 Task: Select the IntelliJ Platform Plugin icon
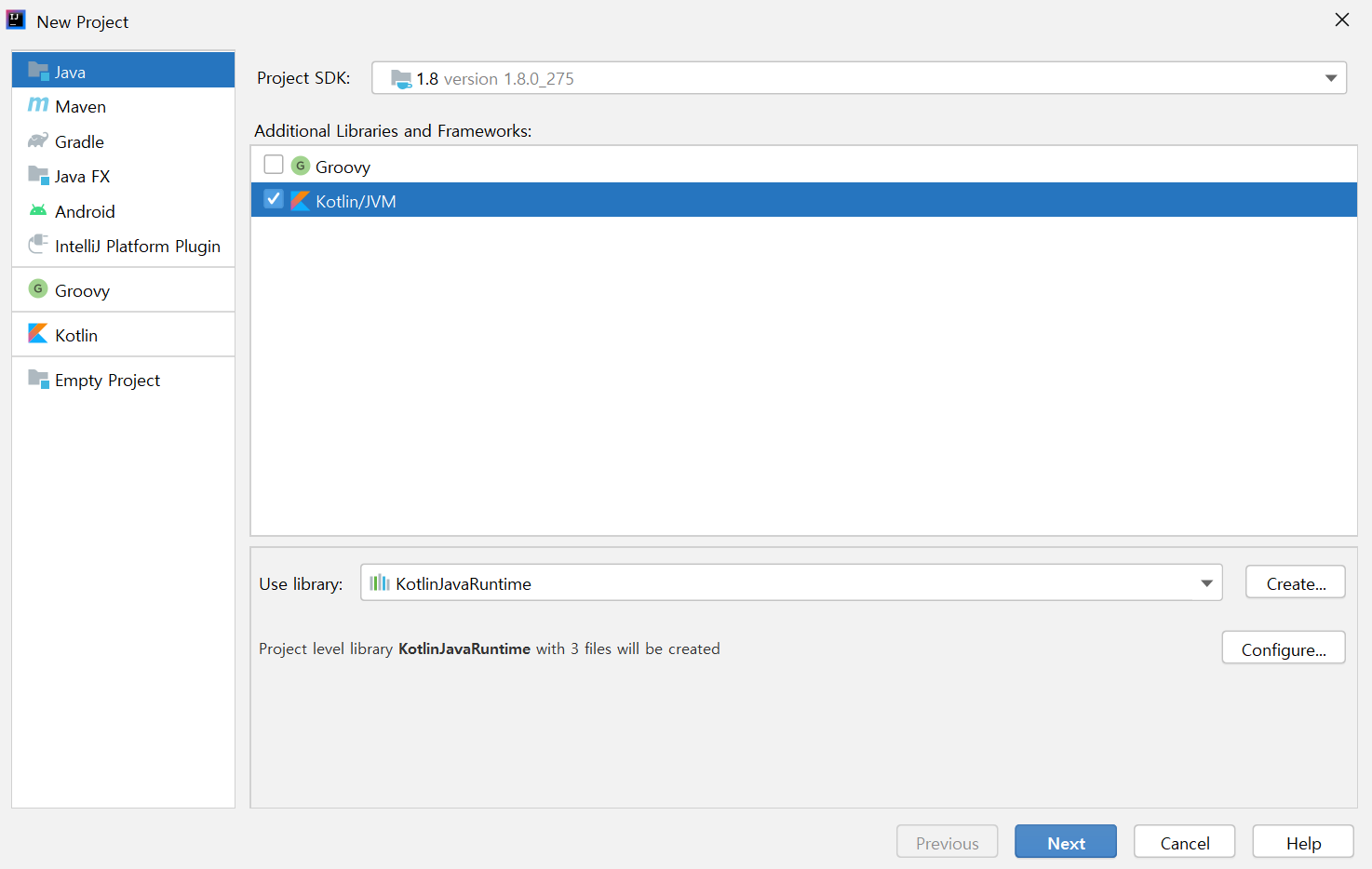tap(38, 245)
